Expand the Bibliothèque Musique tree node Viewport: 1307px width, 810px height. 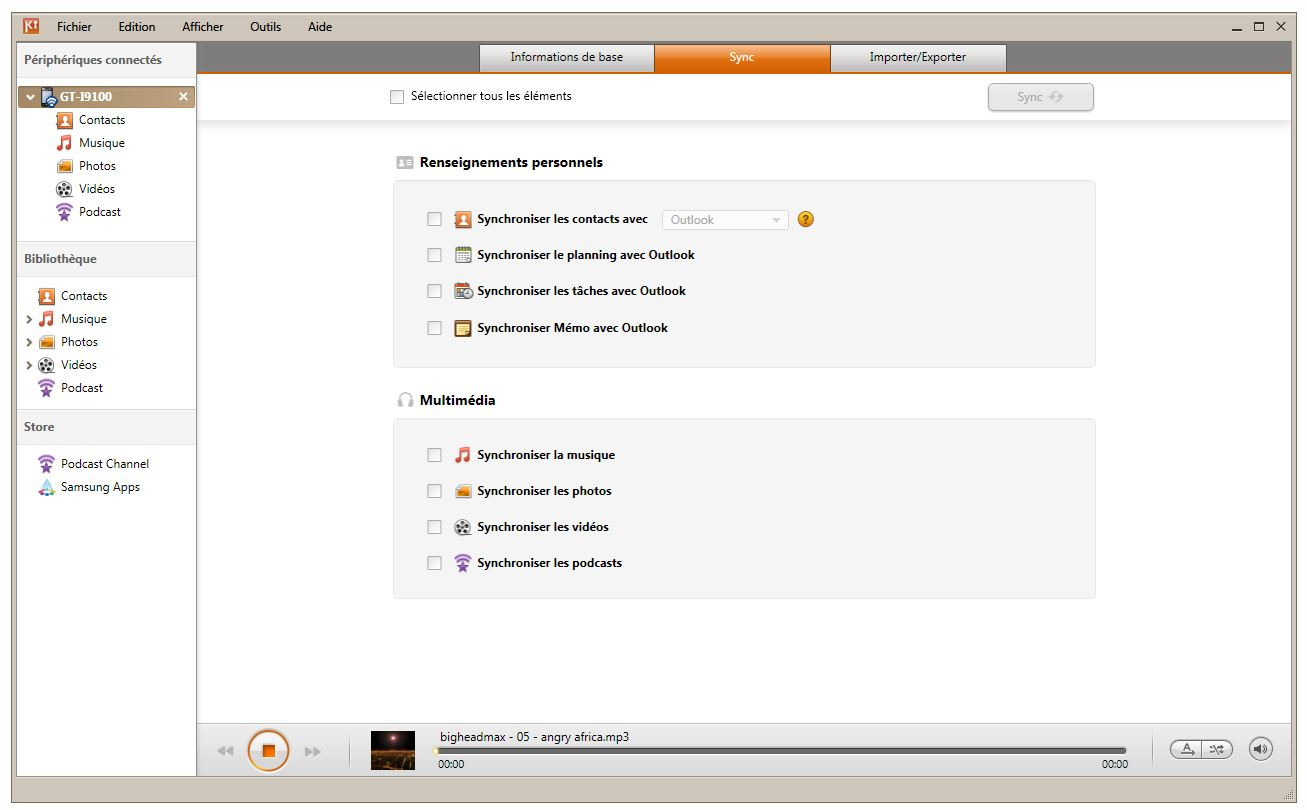point(29,320)
